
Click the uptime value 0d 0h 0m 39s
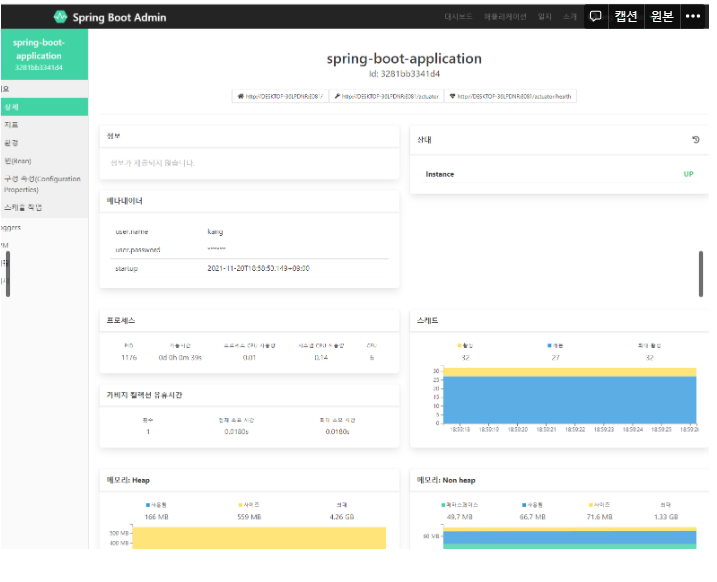(180, 358)
